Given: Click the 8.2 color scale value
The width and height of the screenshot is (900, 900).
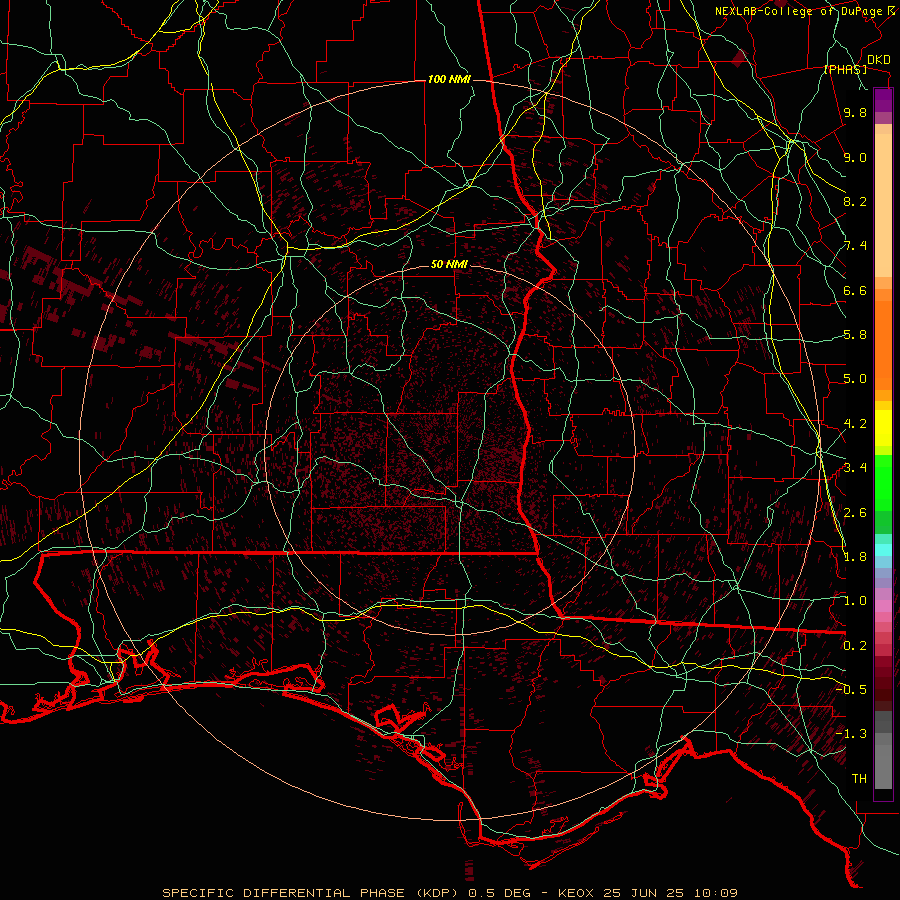Looking at the screenshot, I should click(855, 201).
